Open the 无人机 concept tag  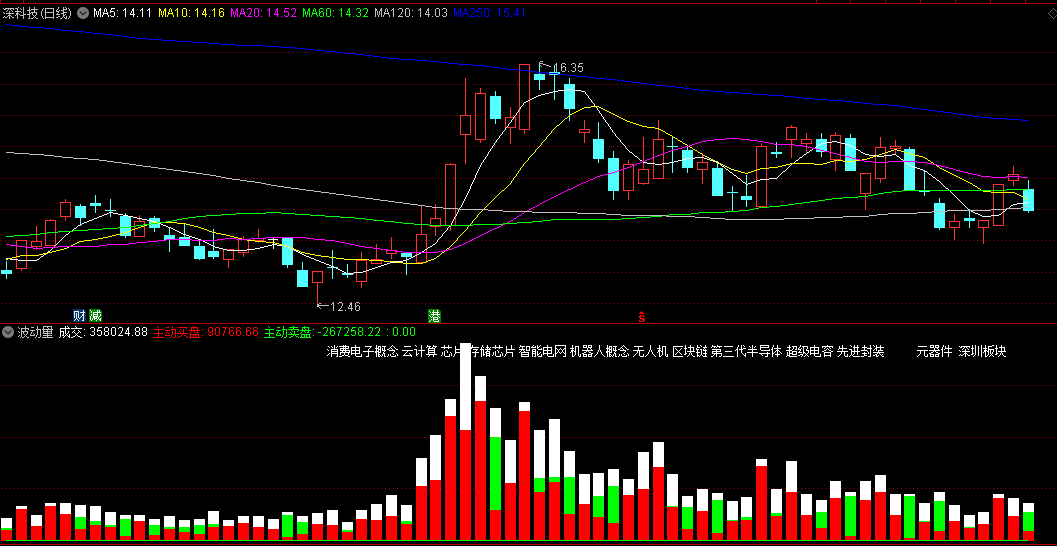[x=650, y=351]
